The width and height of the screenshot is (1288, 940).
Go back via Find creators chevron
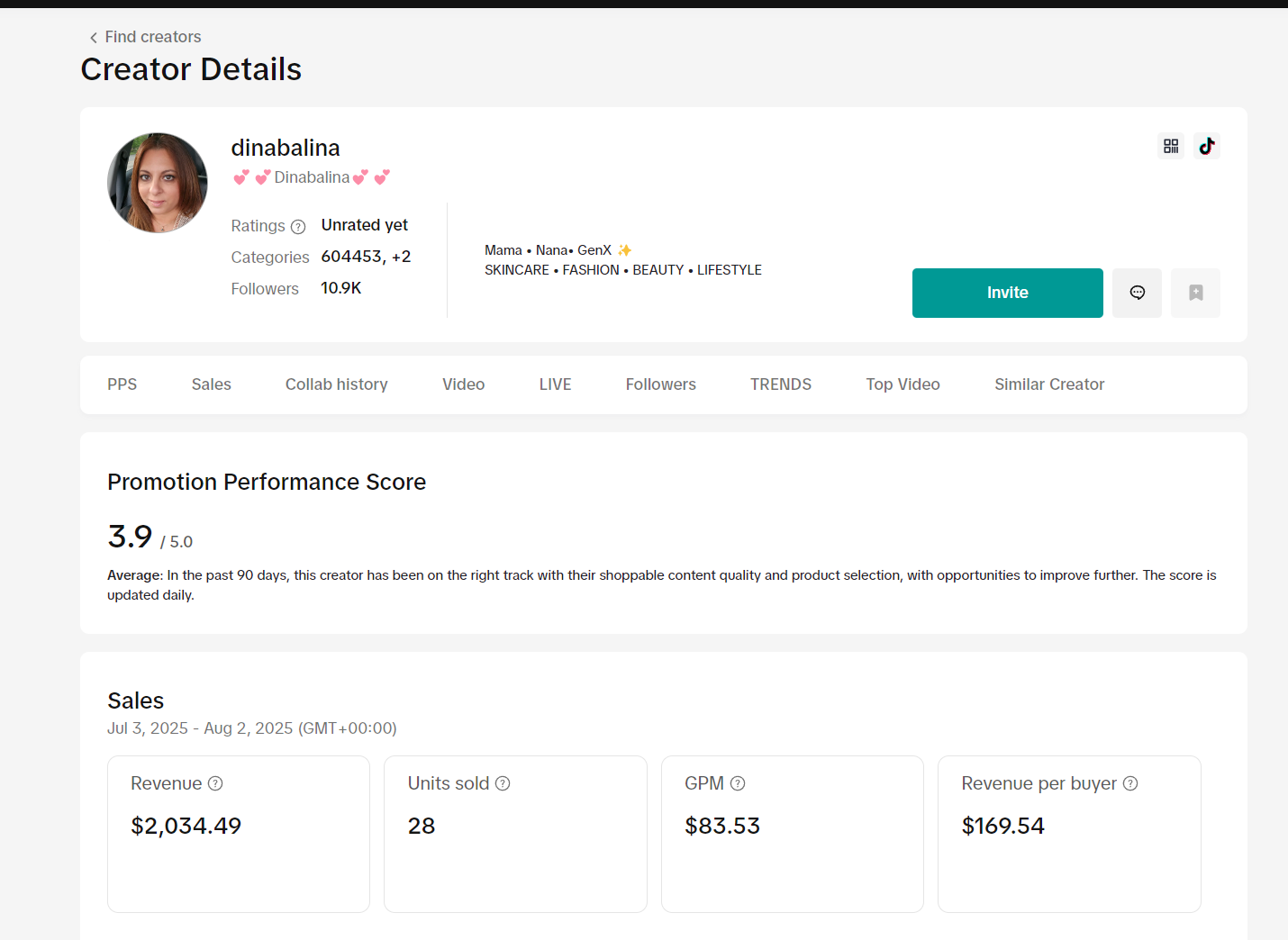pyautogui.click(x=94, y=38)
